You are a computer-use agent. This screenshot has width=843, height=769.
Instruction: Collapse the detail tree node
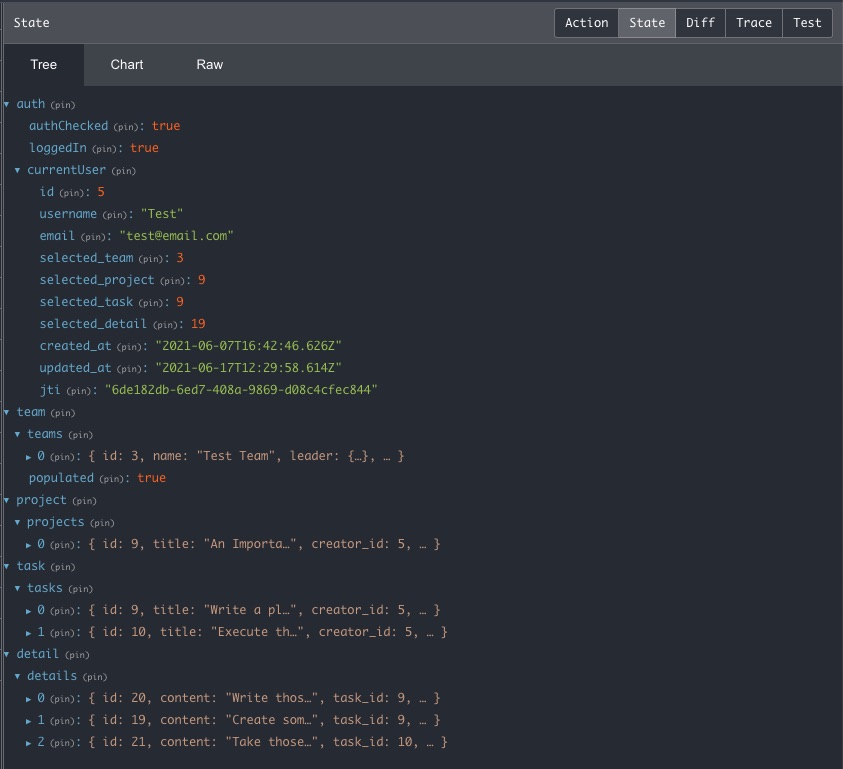[8, 653]
